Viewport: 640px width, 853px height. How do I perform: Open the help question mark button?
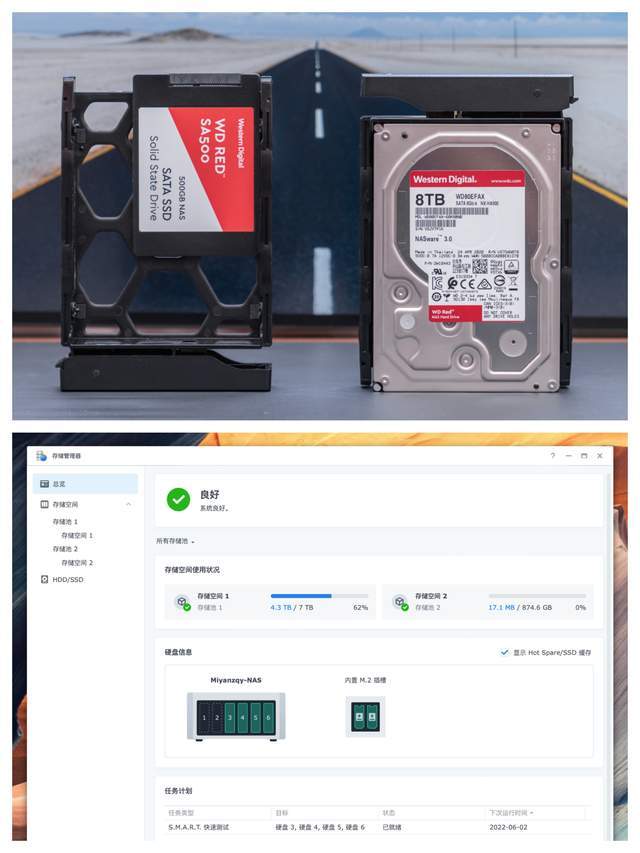point(553,456)
